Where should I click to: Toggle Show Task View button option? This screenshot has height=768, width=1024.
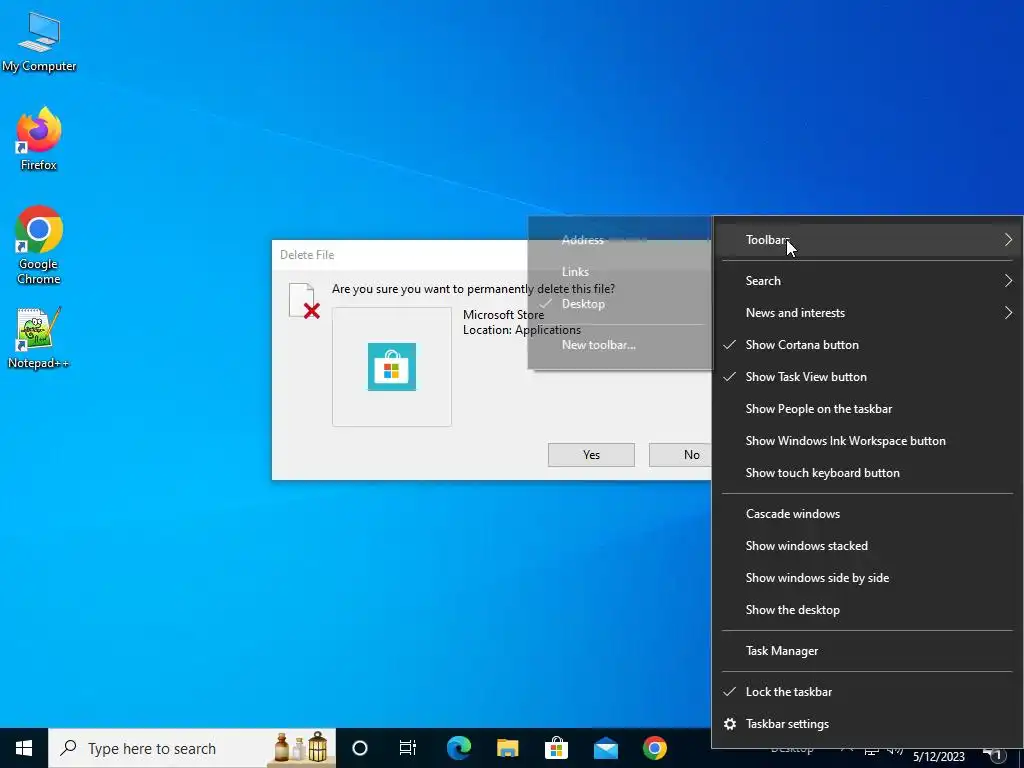[867, 377]
